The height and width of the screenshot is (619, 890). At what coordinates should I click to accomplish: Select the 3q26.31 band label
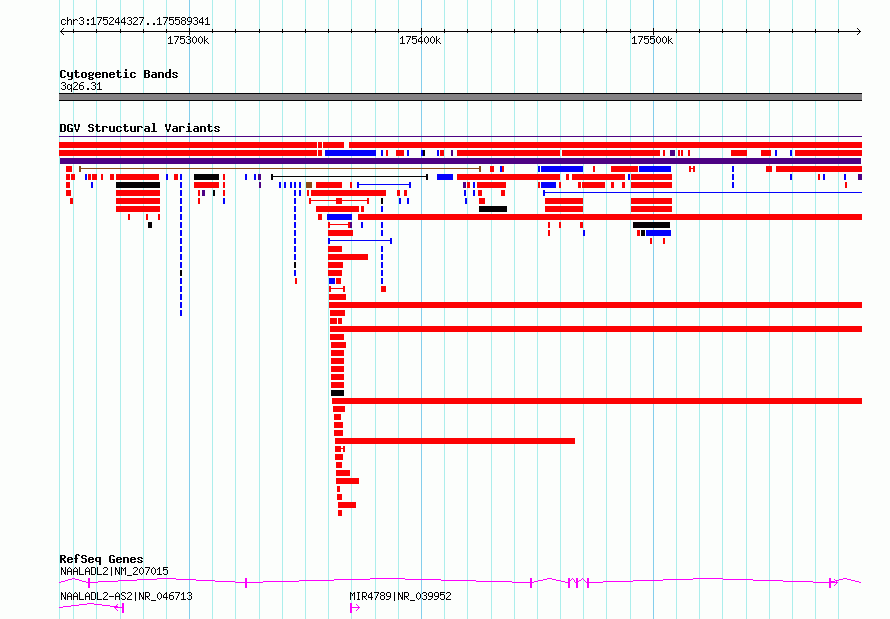tap(81, 86)
